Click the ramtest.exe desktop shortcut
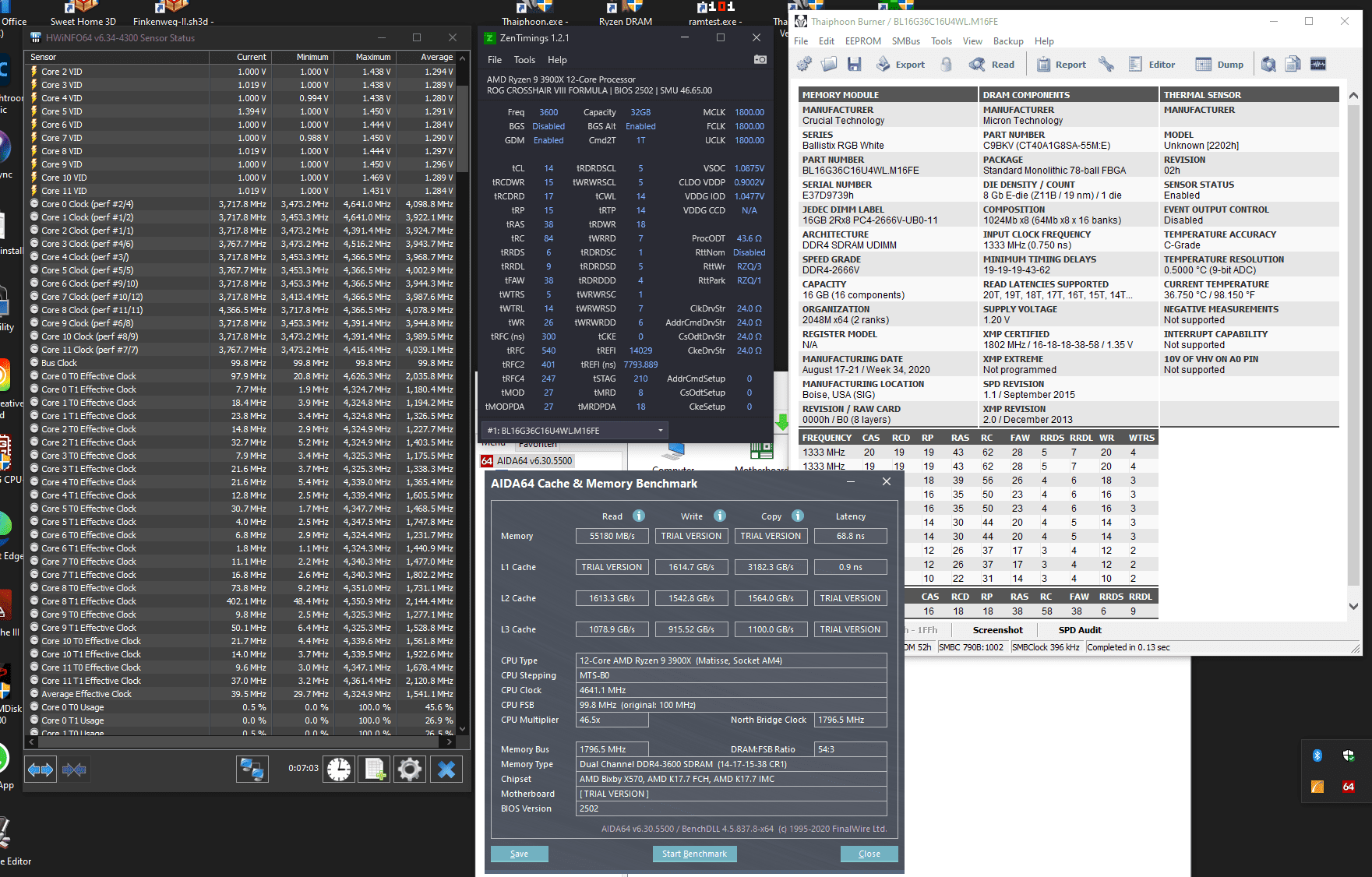 (715, 13)
